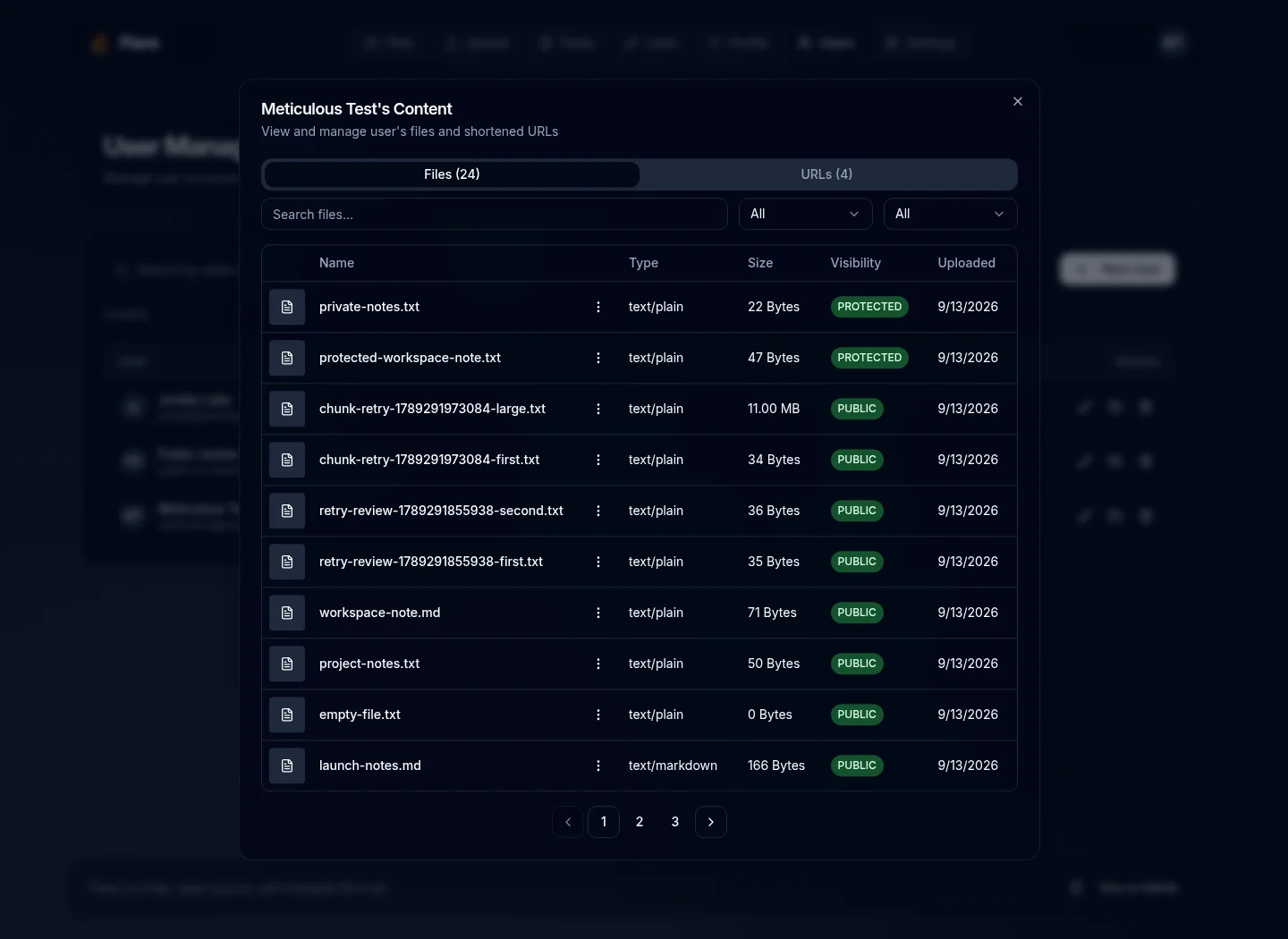
Task: Select page 1 in pagination
Action: [x=604, y=822]
